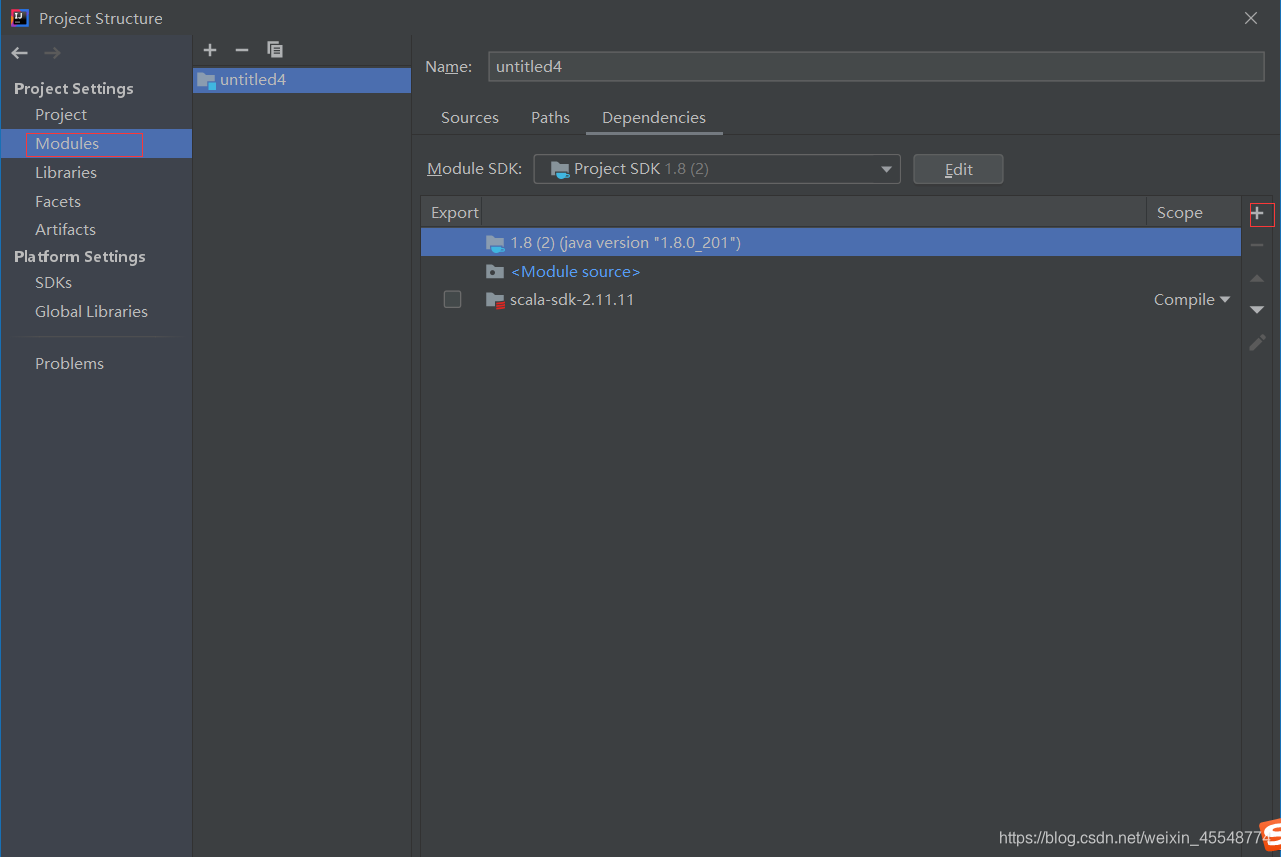Add a new module with plus icon

[x=210, y=50]
